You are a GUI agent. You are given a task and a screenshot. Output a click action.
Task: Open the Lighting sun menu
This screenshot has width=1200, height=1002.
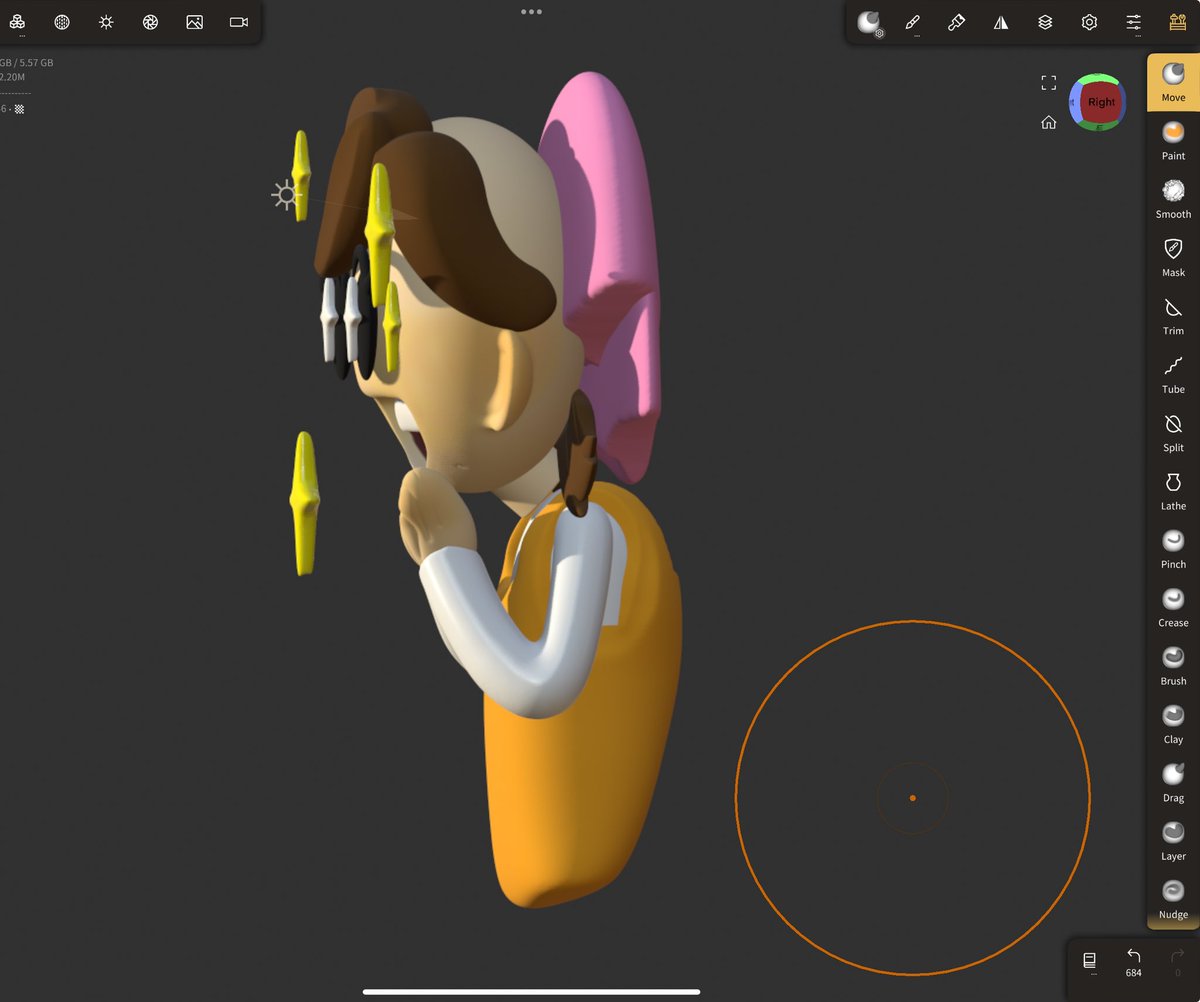[106, 22]
